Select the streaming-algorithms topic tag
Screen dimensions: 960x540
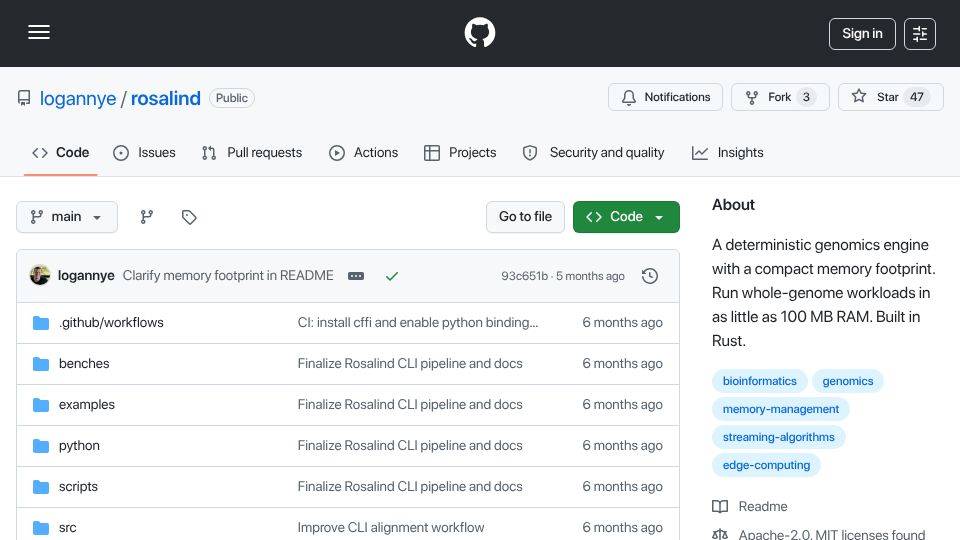pos(778,437)
